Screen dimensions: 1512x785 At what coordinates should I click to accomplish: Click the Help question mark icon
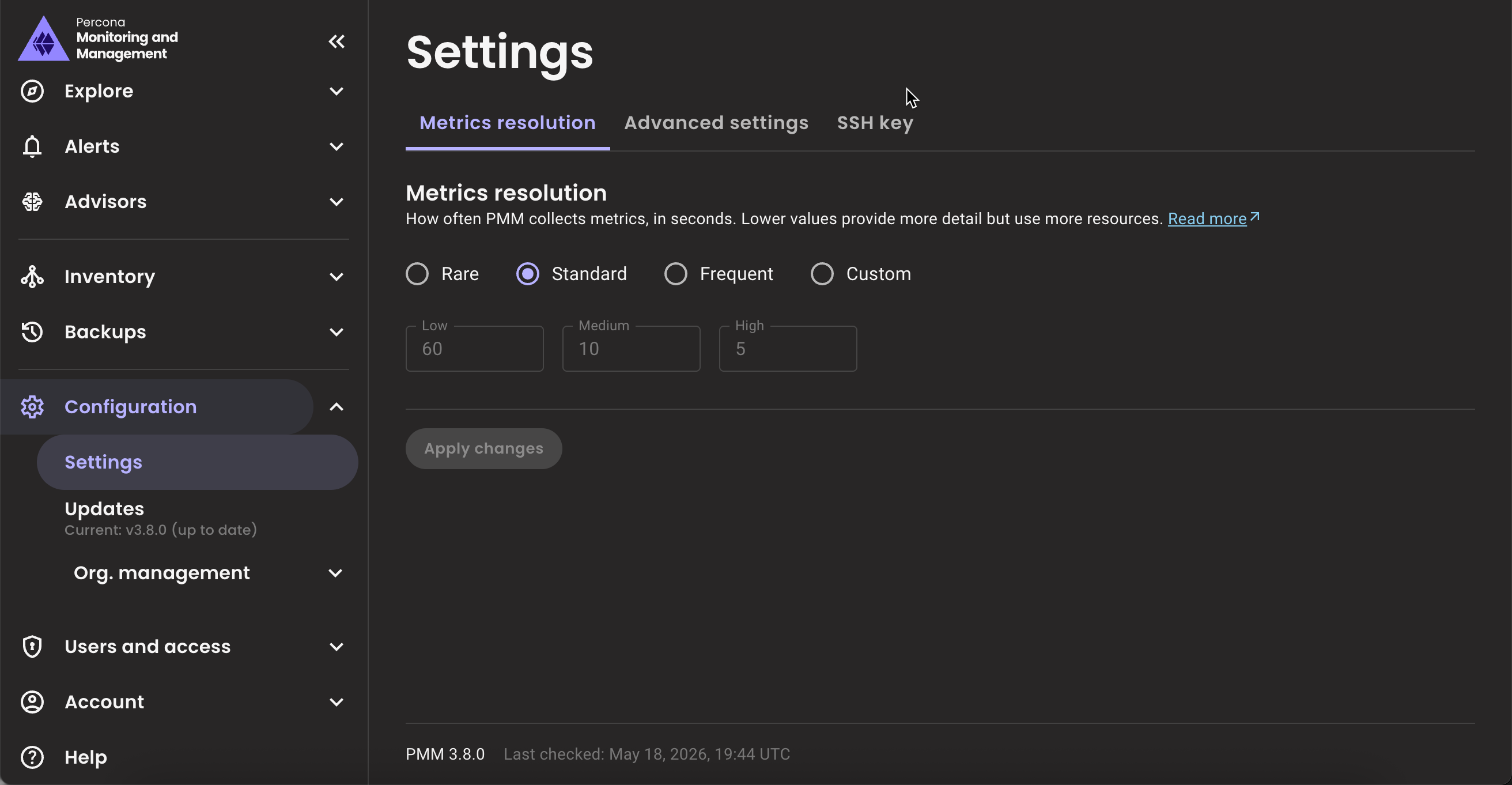tap(32, 757)
